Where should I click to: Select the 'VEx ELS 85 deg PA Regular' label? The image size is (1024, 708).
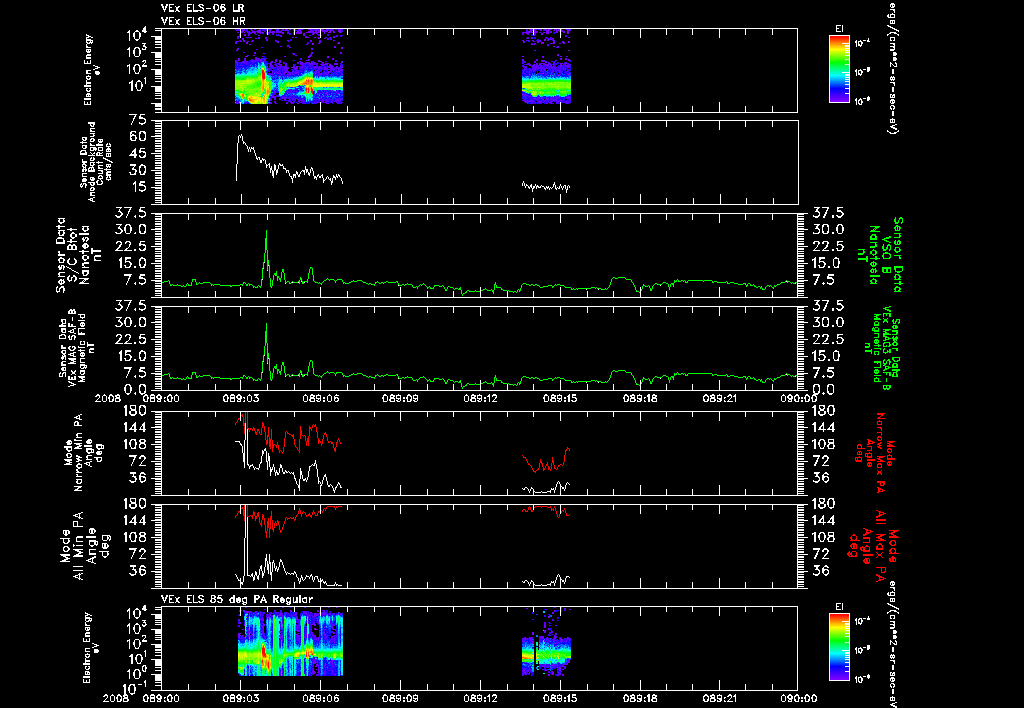[x=237, y=599]
